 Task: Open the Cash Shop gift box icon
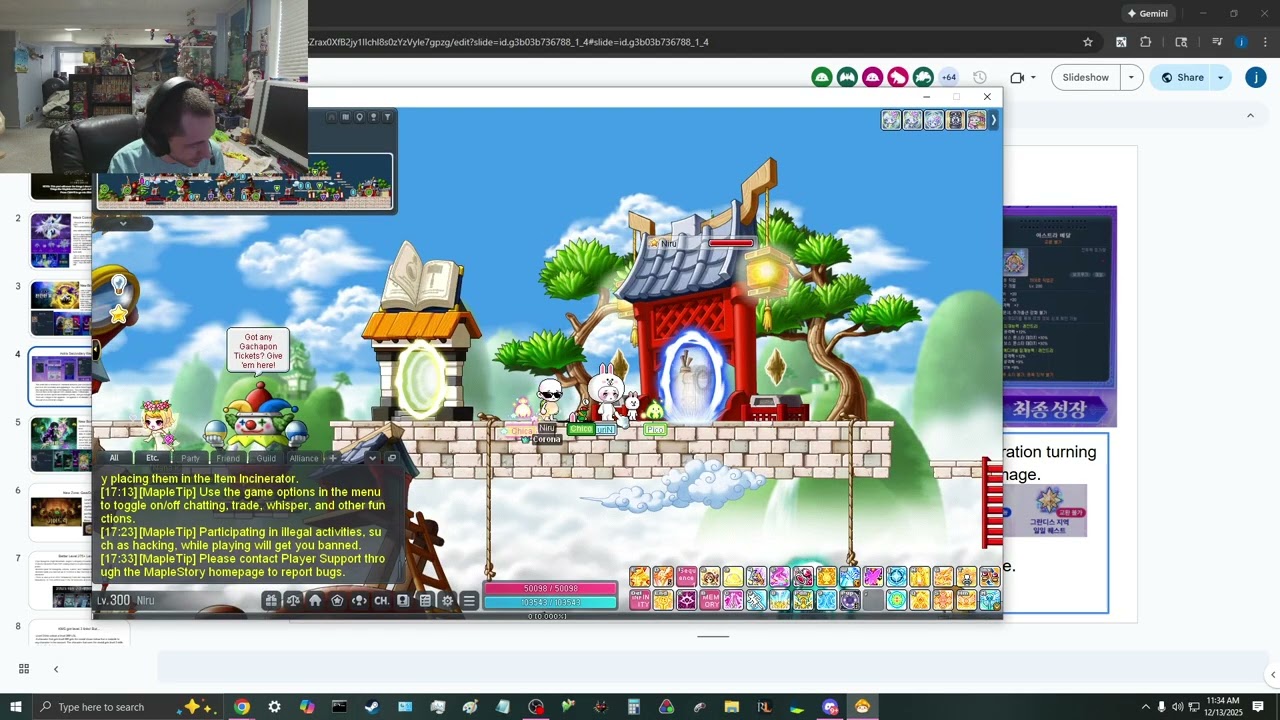tap(271, 600)
